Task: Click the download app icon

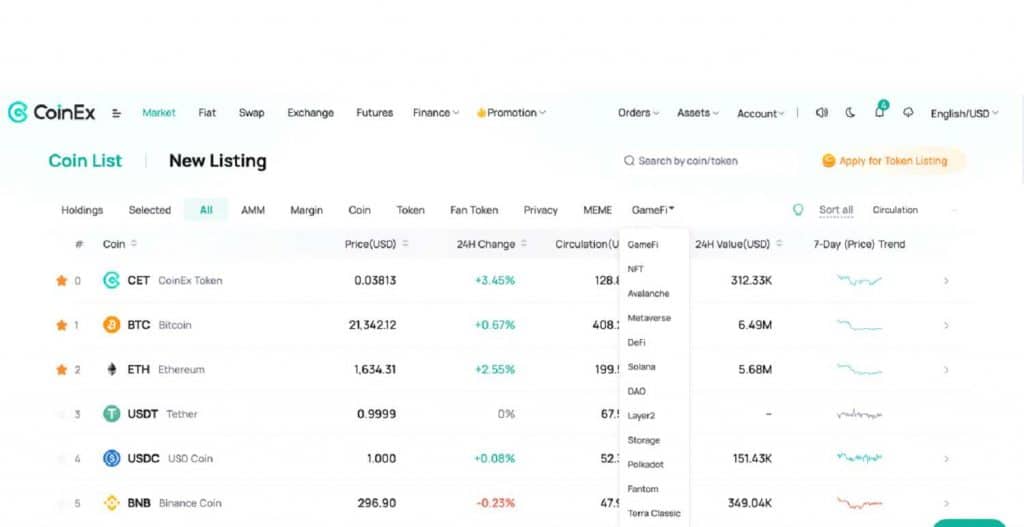Action: click(908, 112)
